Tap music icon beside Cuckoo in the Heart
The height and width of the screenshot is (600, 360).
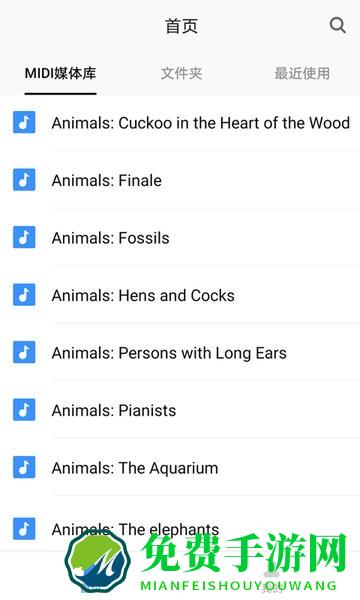(x=24, y=122)
